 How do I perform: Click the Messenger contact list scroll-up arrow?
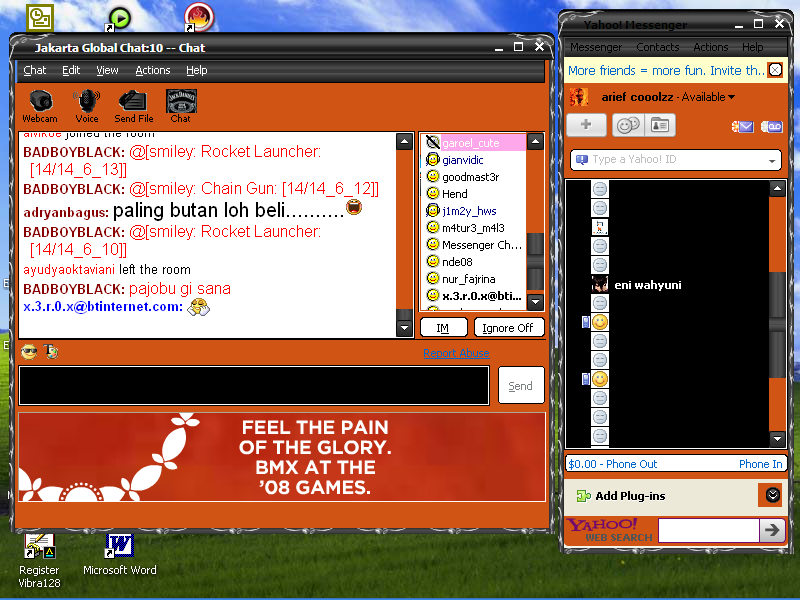tap(777, 189)
